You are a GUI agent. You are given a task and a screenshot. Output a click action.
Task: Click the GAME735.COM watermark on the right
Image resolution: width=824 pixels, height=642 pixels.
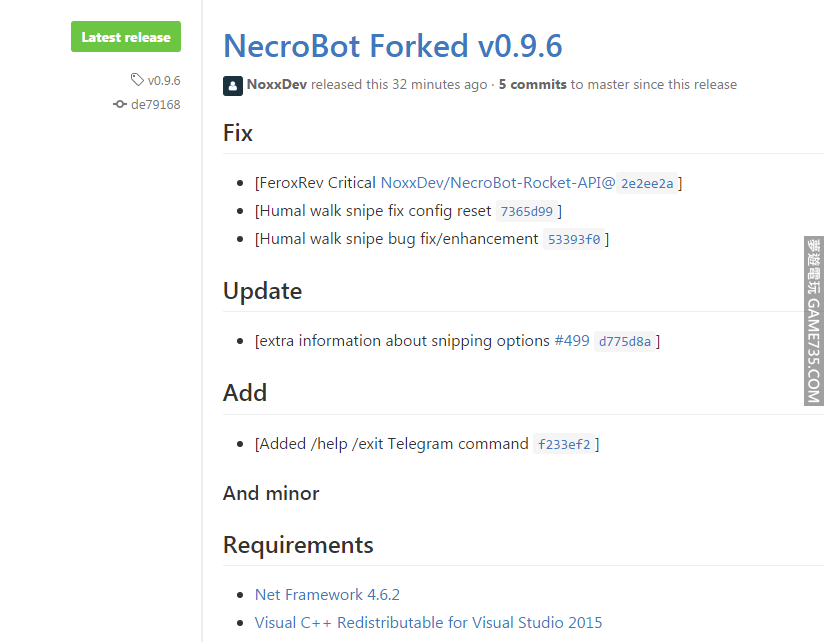click(813, 320)
